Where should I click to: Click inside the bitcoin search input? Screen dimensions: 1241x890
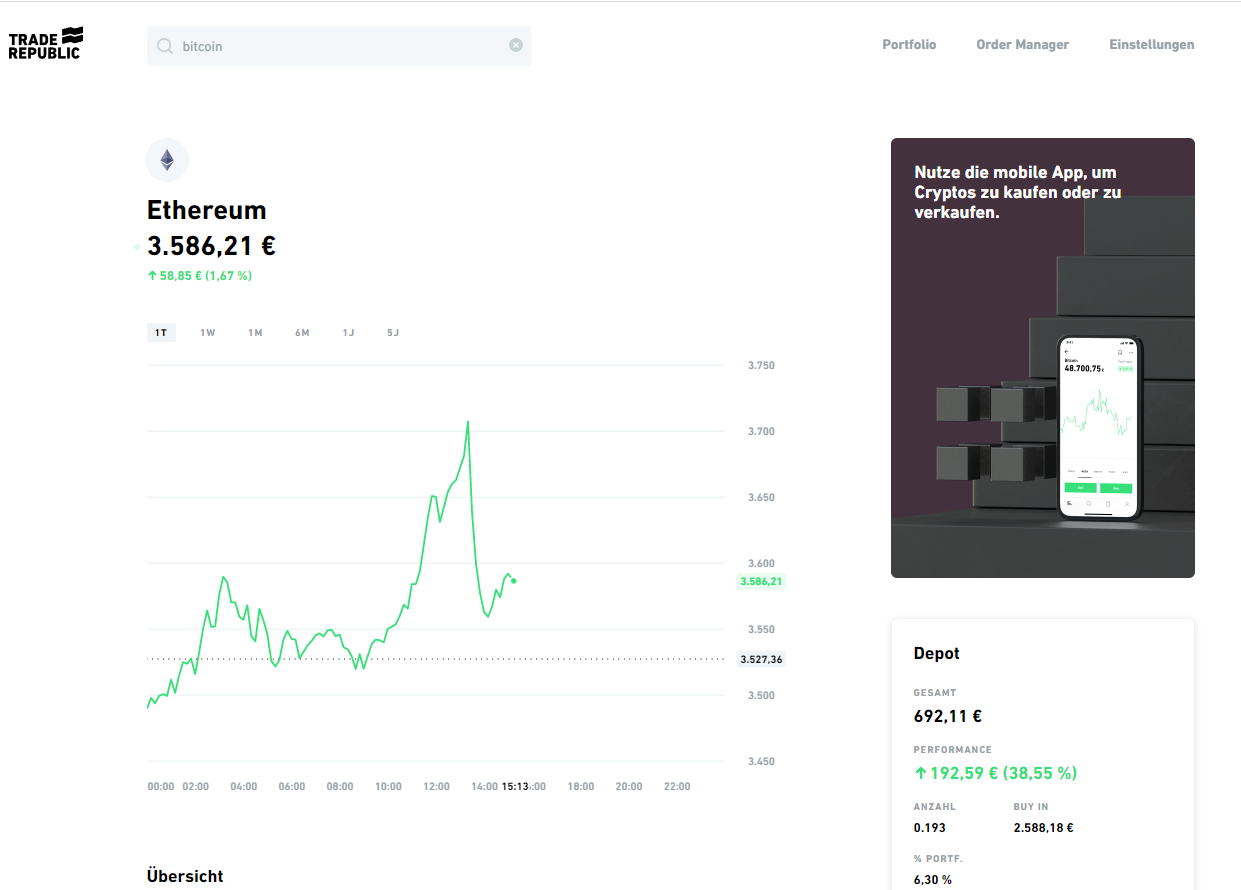tap(300, 45)
